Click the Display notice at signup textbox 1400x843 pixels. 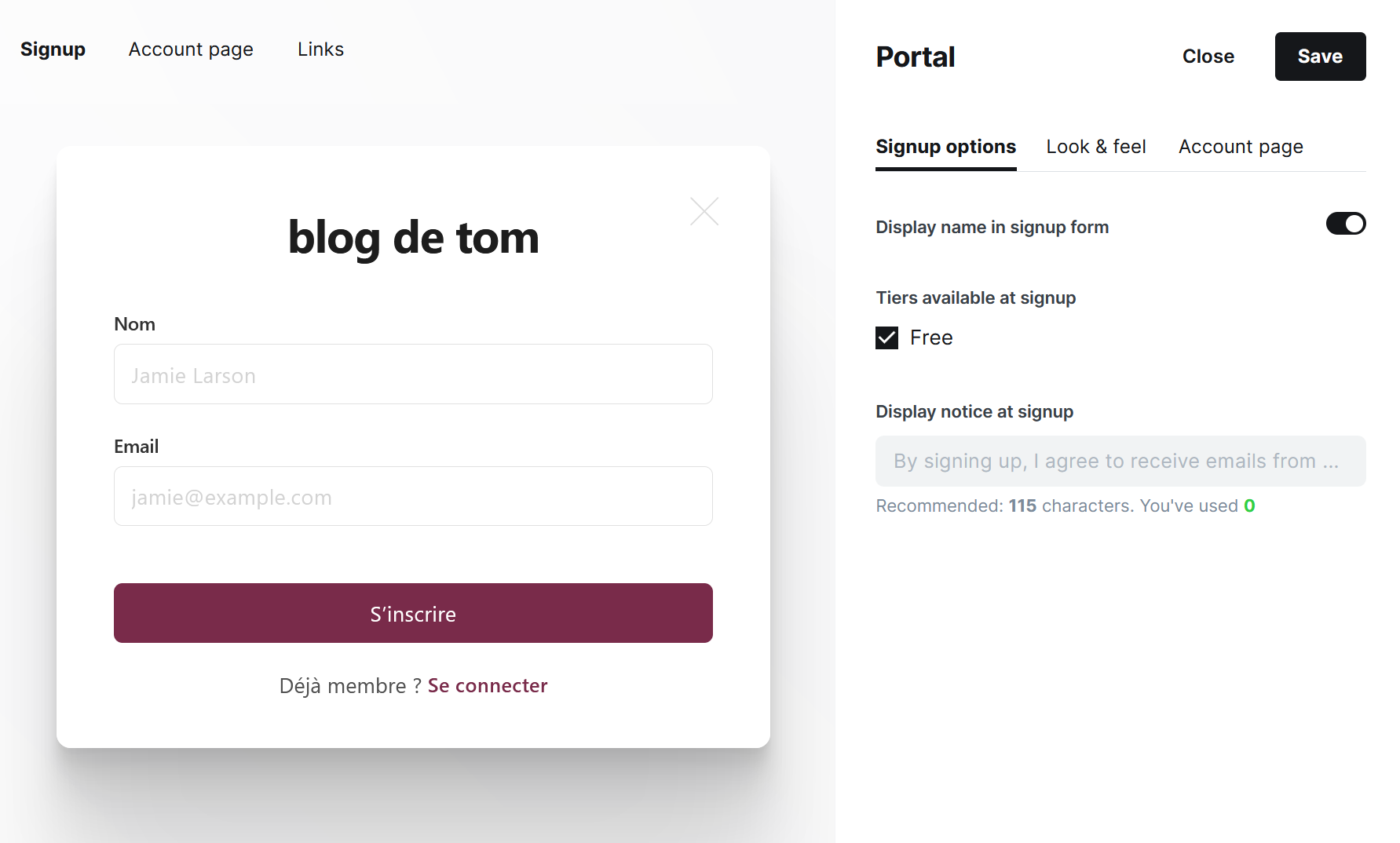1120,461
